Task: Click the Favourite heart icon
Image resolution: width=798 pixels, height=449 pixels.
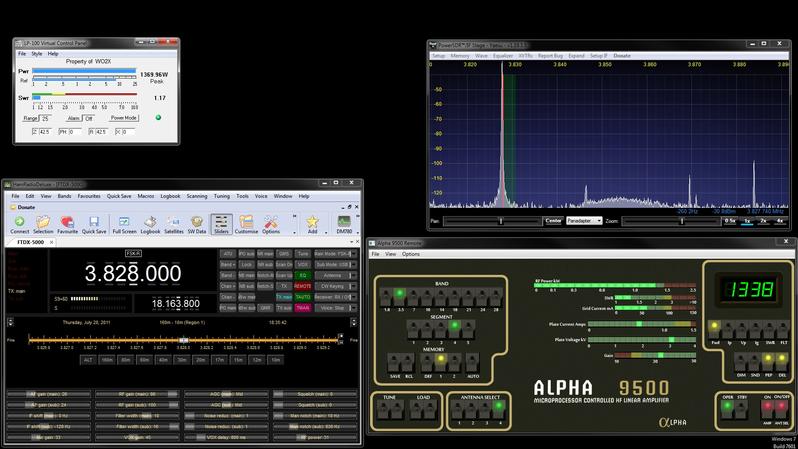Action: click(x=67, y=224)
